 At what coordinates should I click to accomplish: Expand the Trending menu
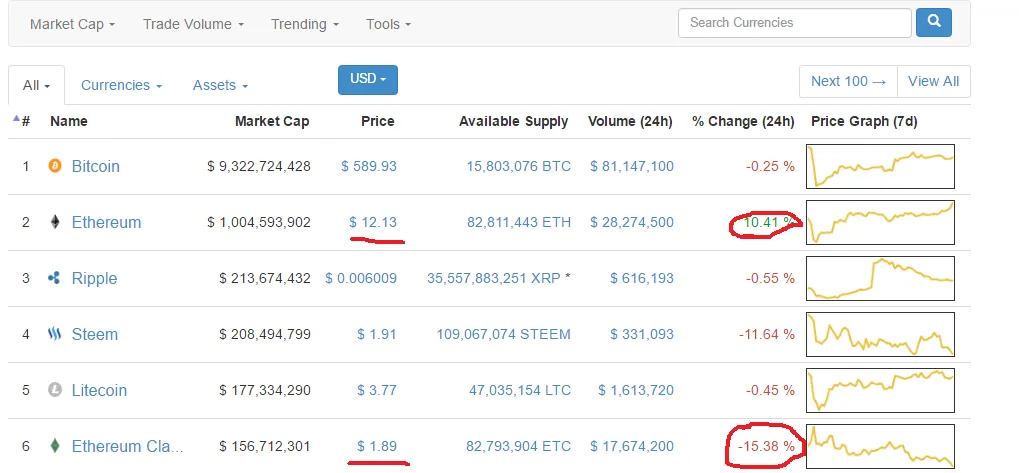(305, 24)
